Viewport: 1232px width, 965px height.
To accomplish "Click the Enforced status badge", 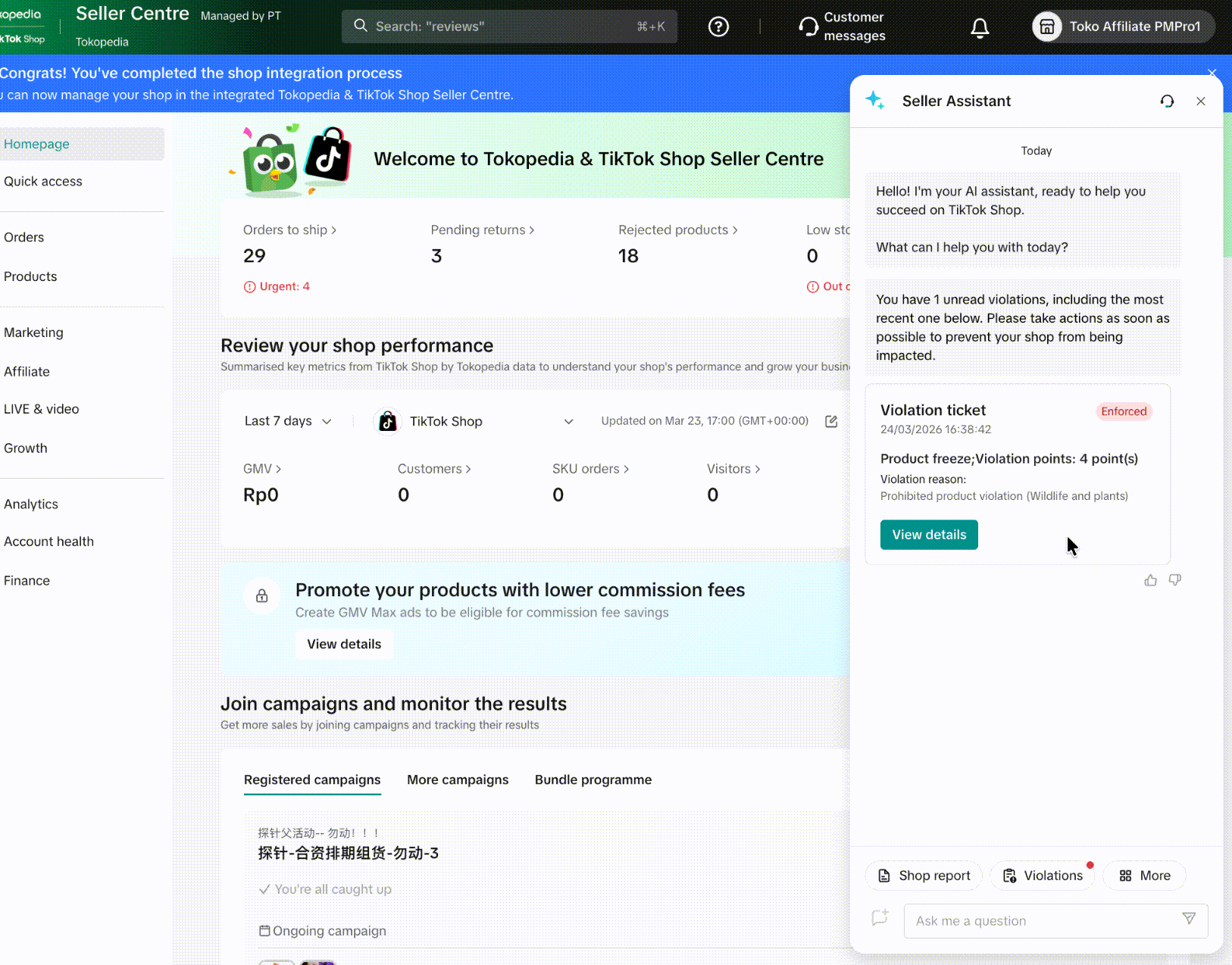I will click(x=1124, y=411).
